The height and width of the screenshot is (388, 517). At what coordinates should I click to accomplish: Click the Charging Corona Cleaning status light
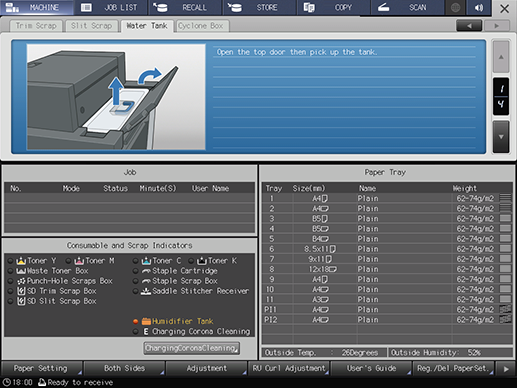[135, 332]
